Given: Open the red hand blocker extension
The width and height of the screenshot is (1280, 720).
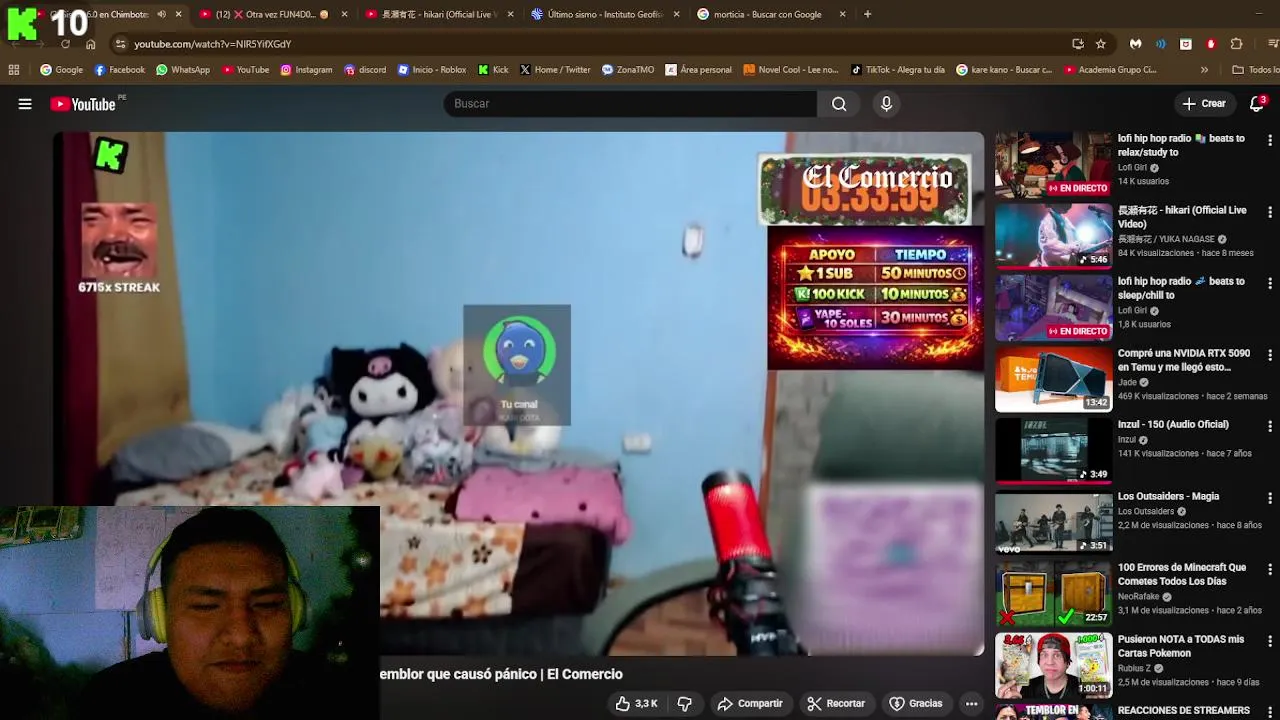Looking at the screenshot, I should pos(1211,44).
